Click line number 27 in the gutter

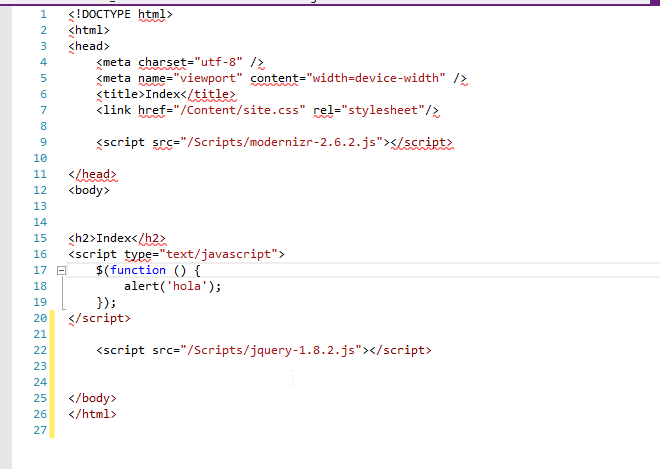[40, 430]
